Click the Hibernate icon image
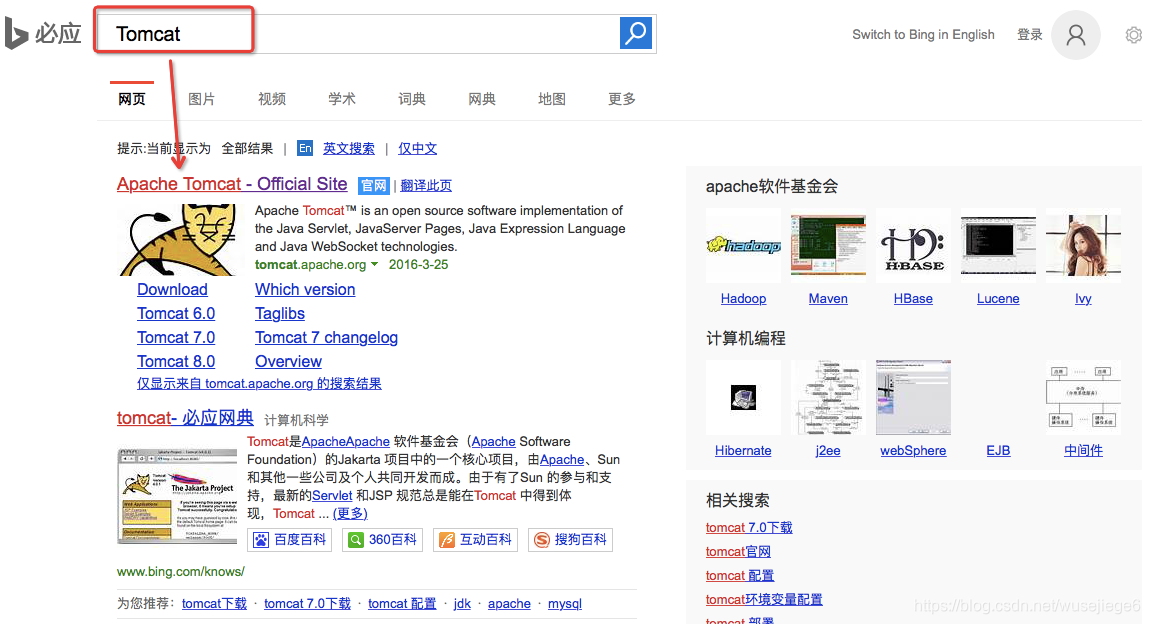Image resolution: width=1150 pixels, height=624 pixels. pos(743,397)
